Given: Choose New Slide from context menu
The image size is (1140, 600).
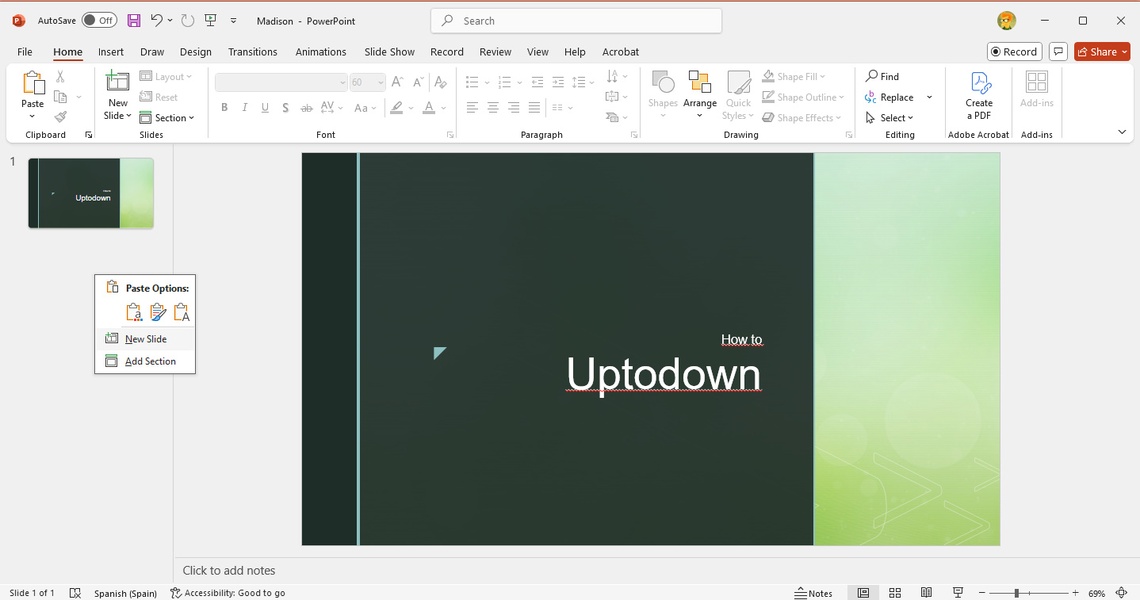Looking at the screenshot, I should click(145, 339).
